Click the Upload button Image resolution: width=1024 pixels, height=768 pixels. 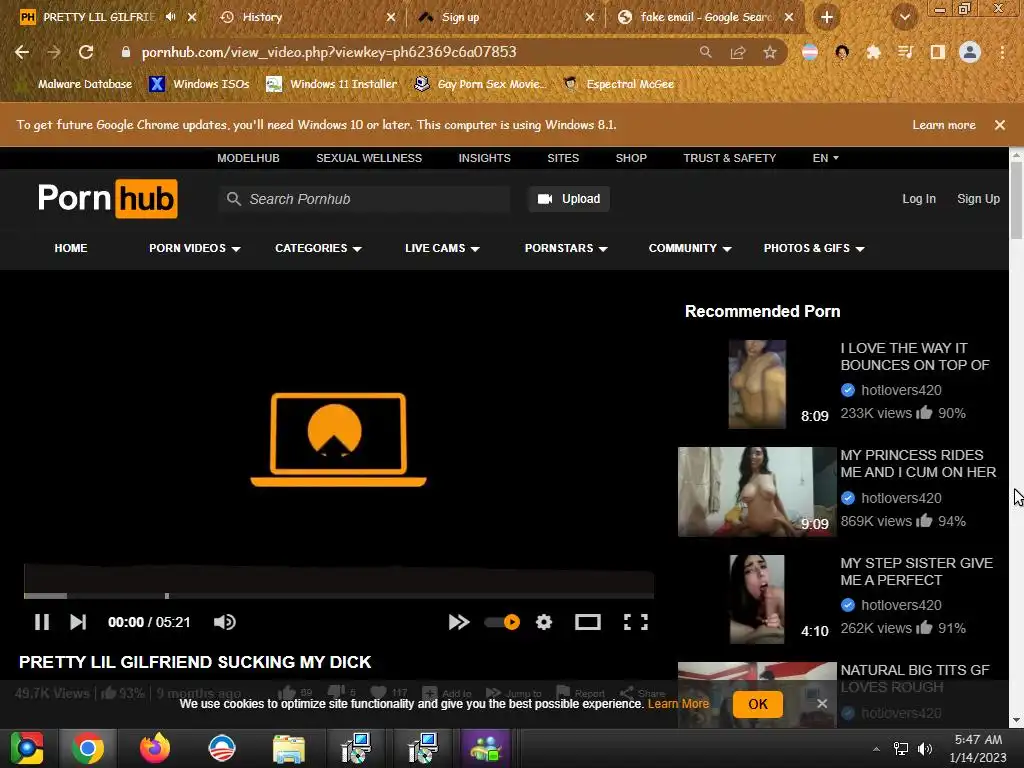[x=569, y=199]
